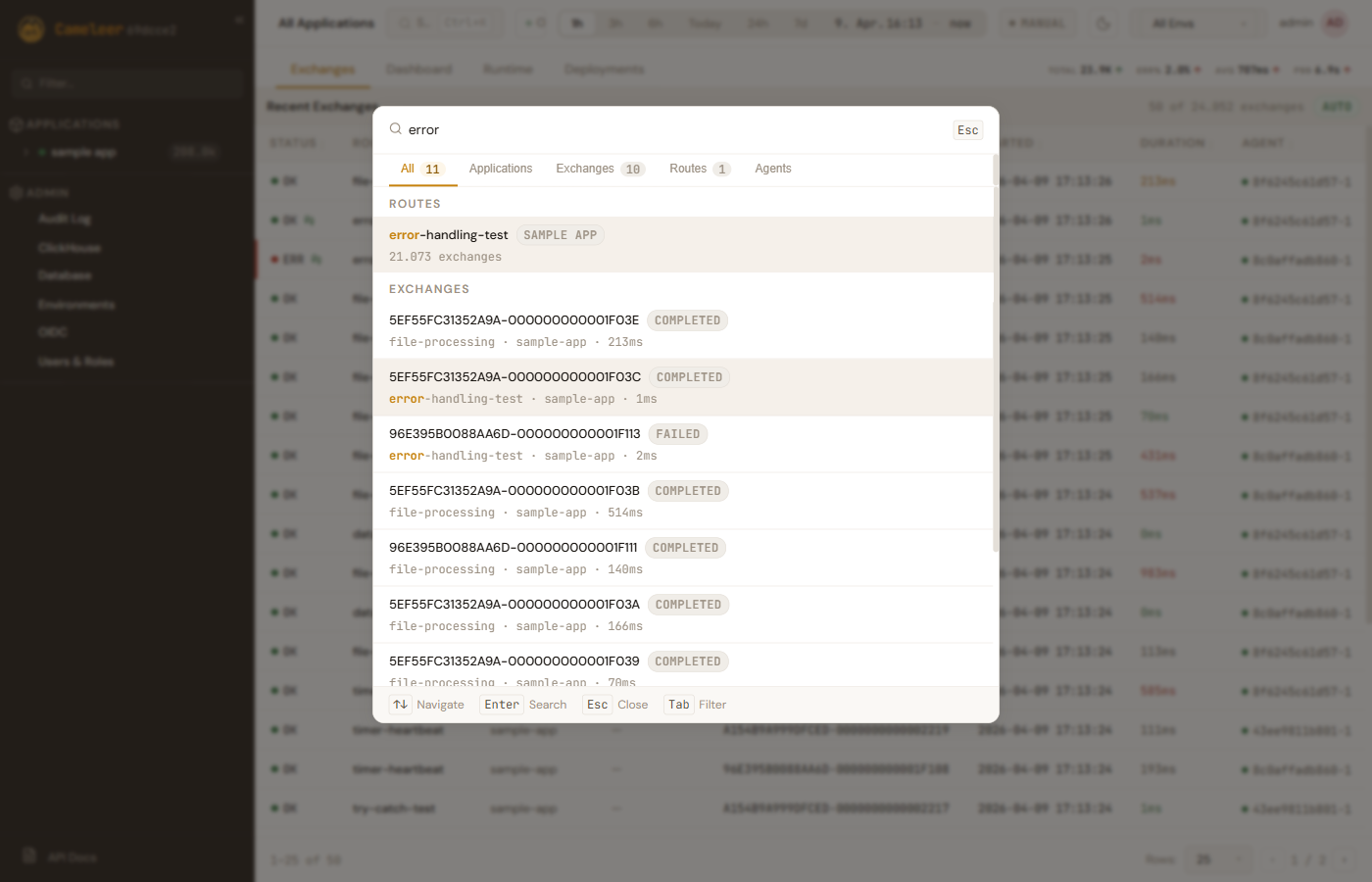This screenshot has width=1372, height=882.
Task: Click the up-down Navigate arrows icon
Action: pos(400,705)
